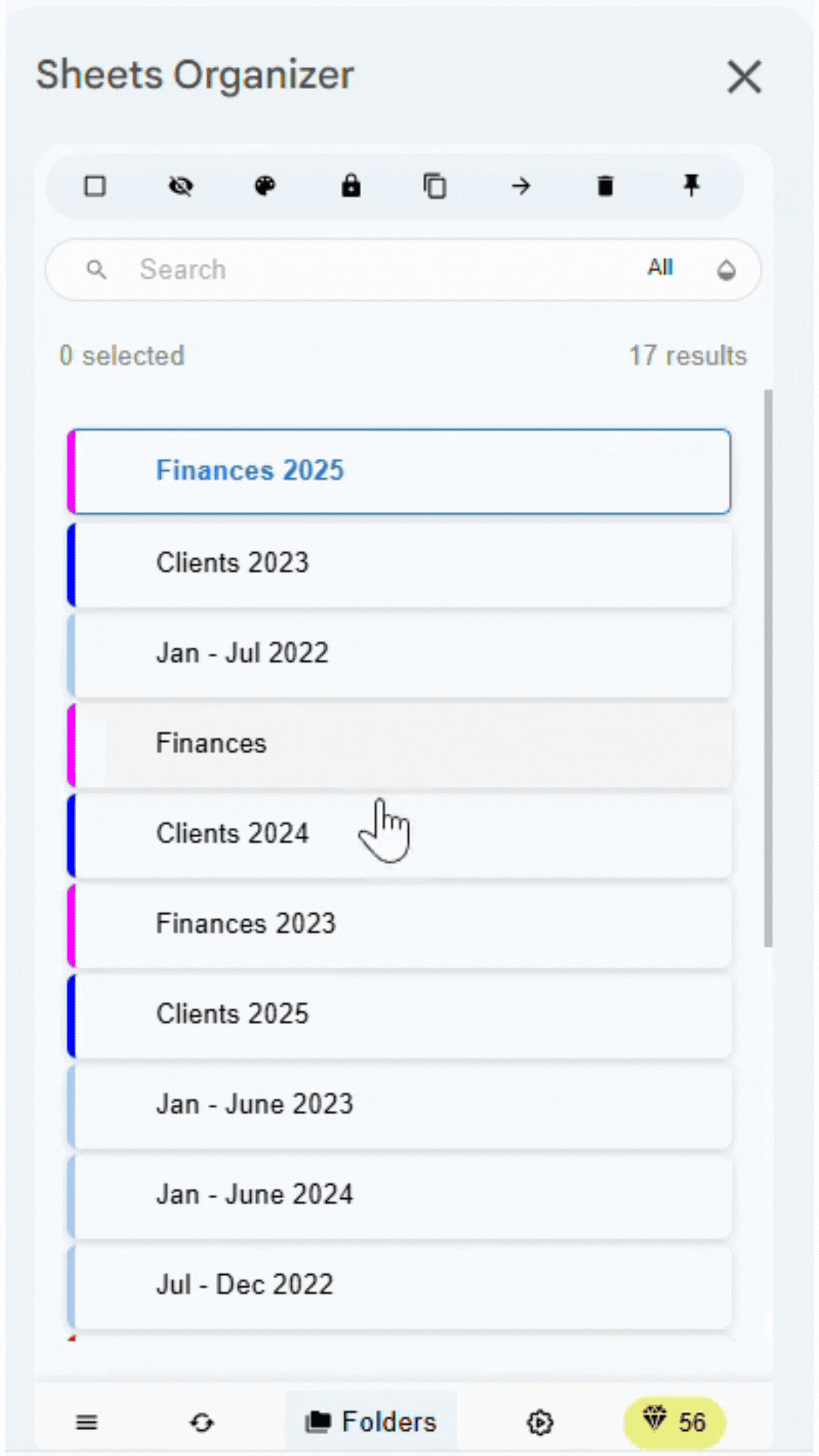Screen dimensions: 819x1456
Task: Open the color palette tool
Action: [265, 186]
